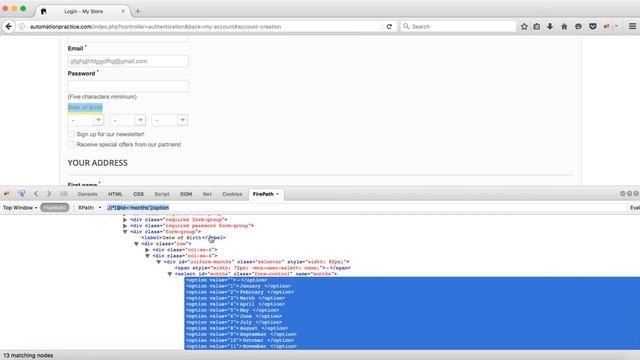This screenshot has width=640, height=360.
Task: Collapse the div class form-group node
Action: point(125,232)
